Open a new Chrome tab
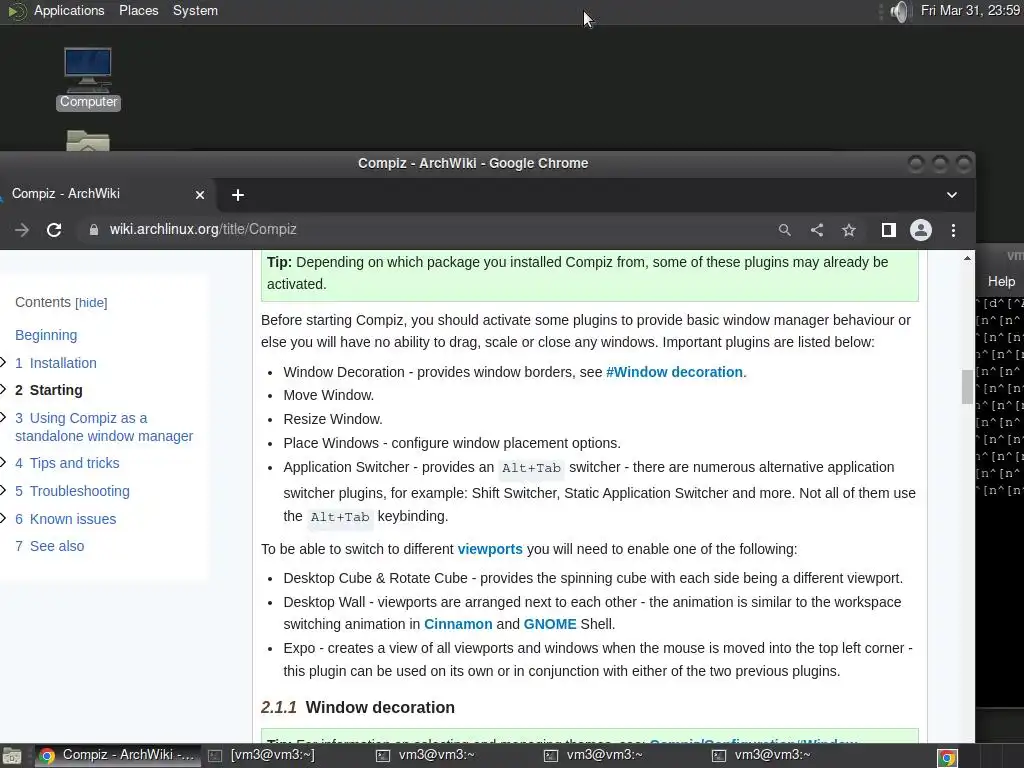 tap(238, 195)
